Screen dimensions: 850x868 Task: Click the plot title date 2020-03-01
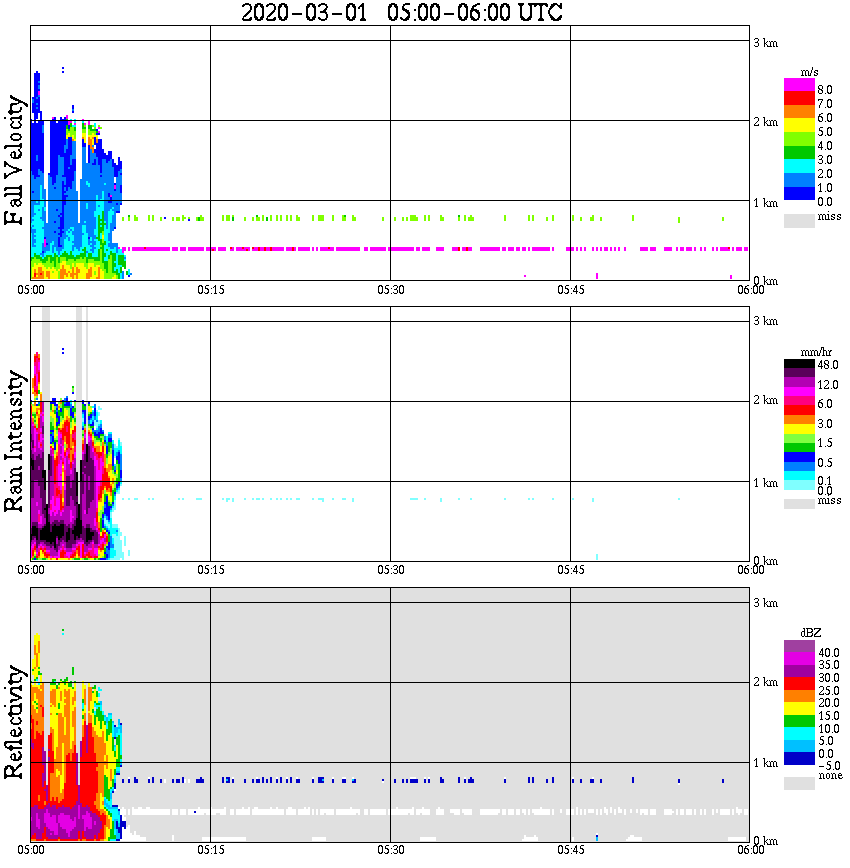(x=304, y=12)
